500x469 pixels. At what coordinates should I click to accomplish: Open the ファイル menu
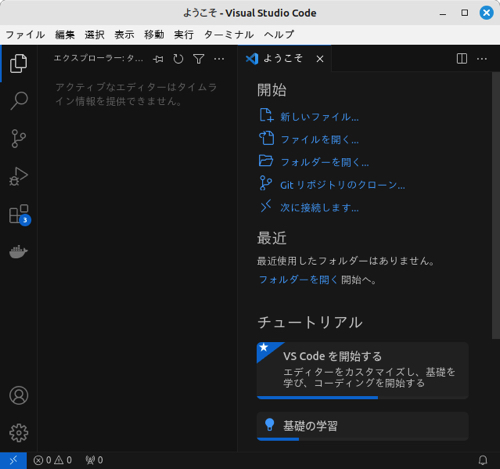[25, 35]
